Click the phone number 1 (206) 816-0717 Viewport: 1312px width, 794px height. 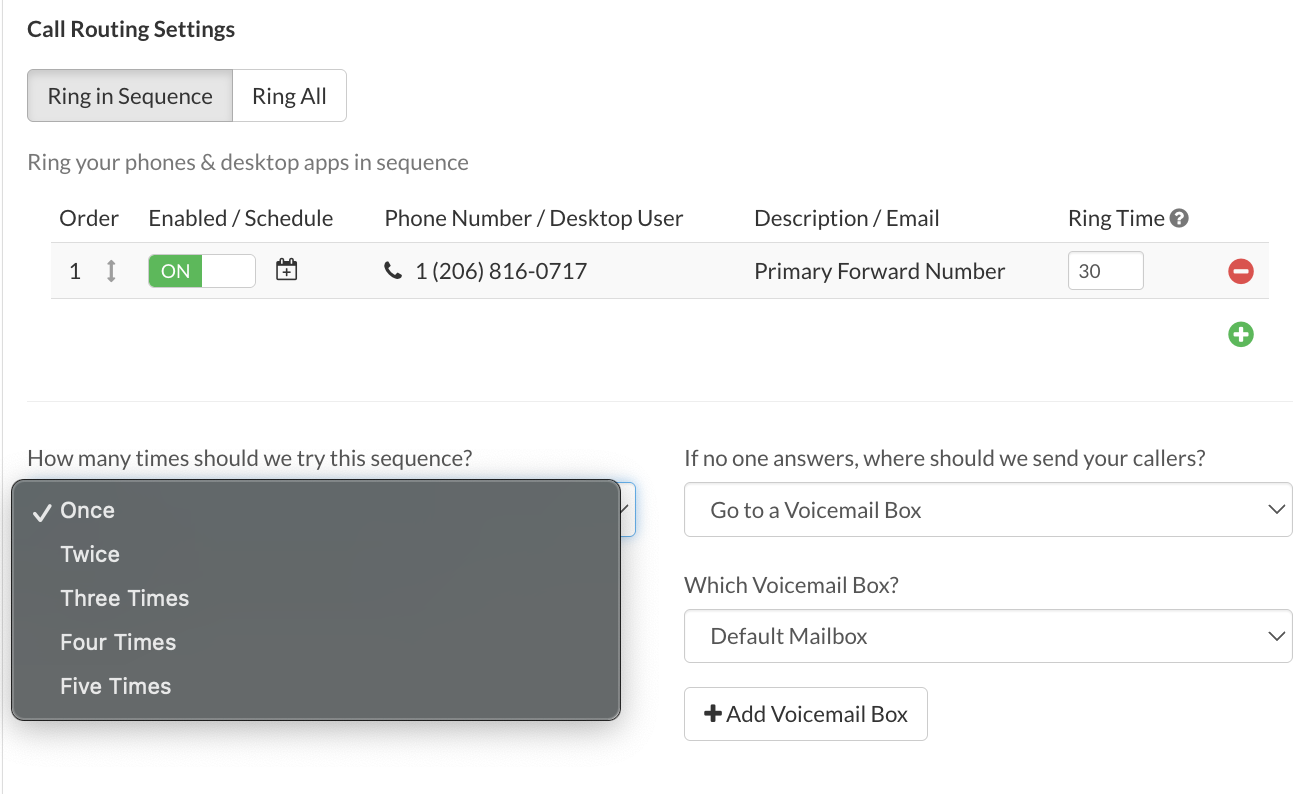click(x=501, y=271)
